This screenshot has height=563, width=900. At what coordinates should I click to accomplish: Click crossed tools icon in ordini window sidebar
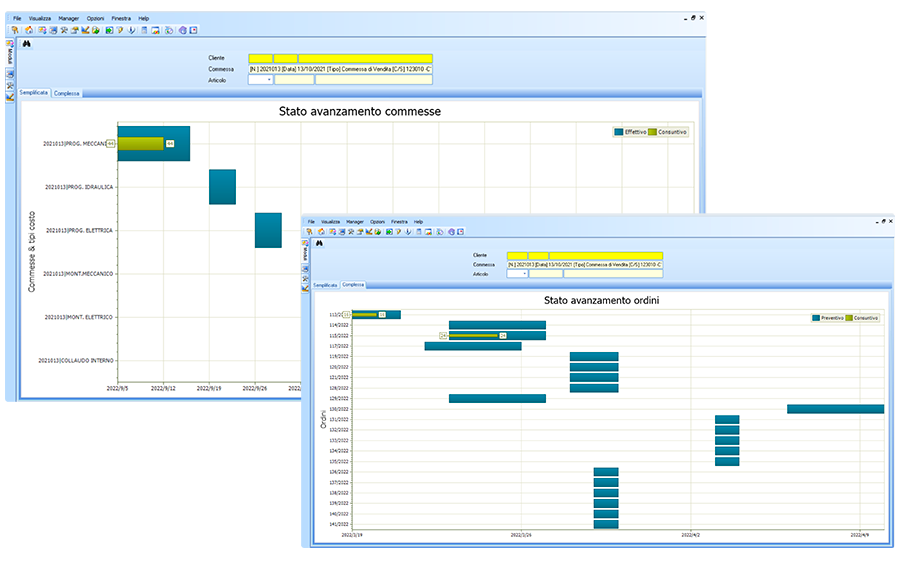click(305, 278)
